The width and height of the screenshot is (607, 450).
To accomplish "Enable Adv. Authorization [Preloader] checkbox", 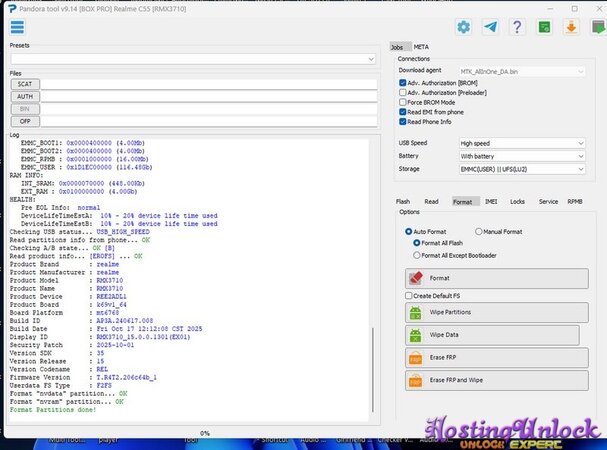I will (x=402, y=92).
